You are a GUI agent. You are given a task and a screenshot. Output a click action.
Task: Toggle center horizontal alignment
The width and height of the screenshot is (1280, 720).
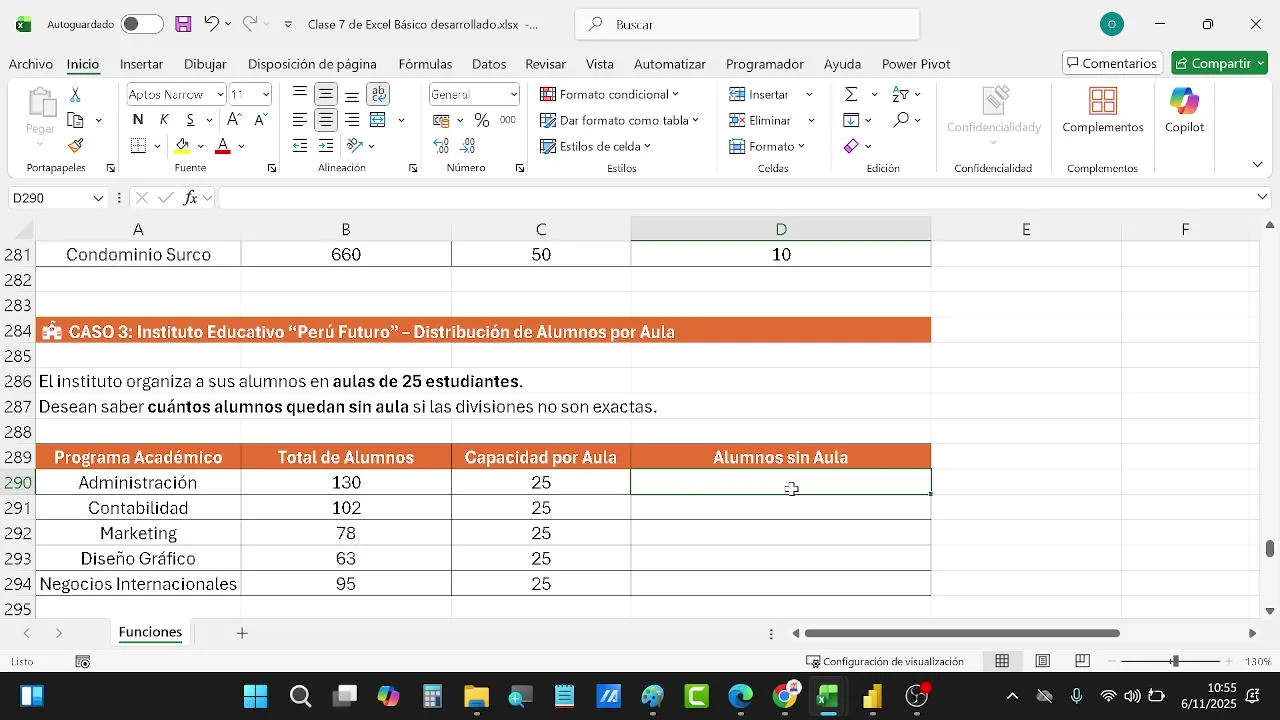326,120
